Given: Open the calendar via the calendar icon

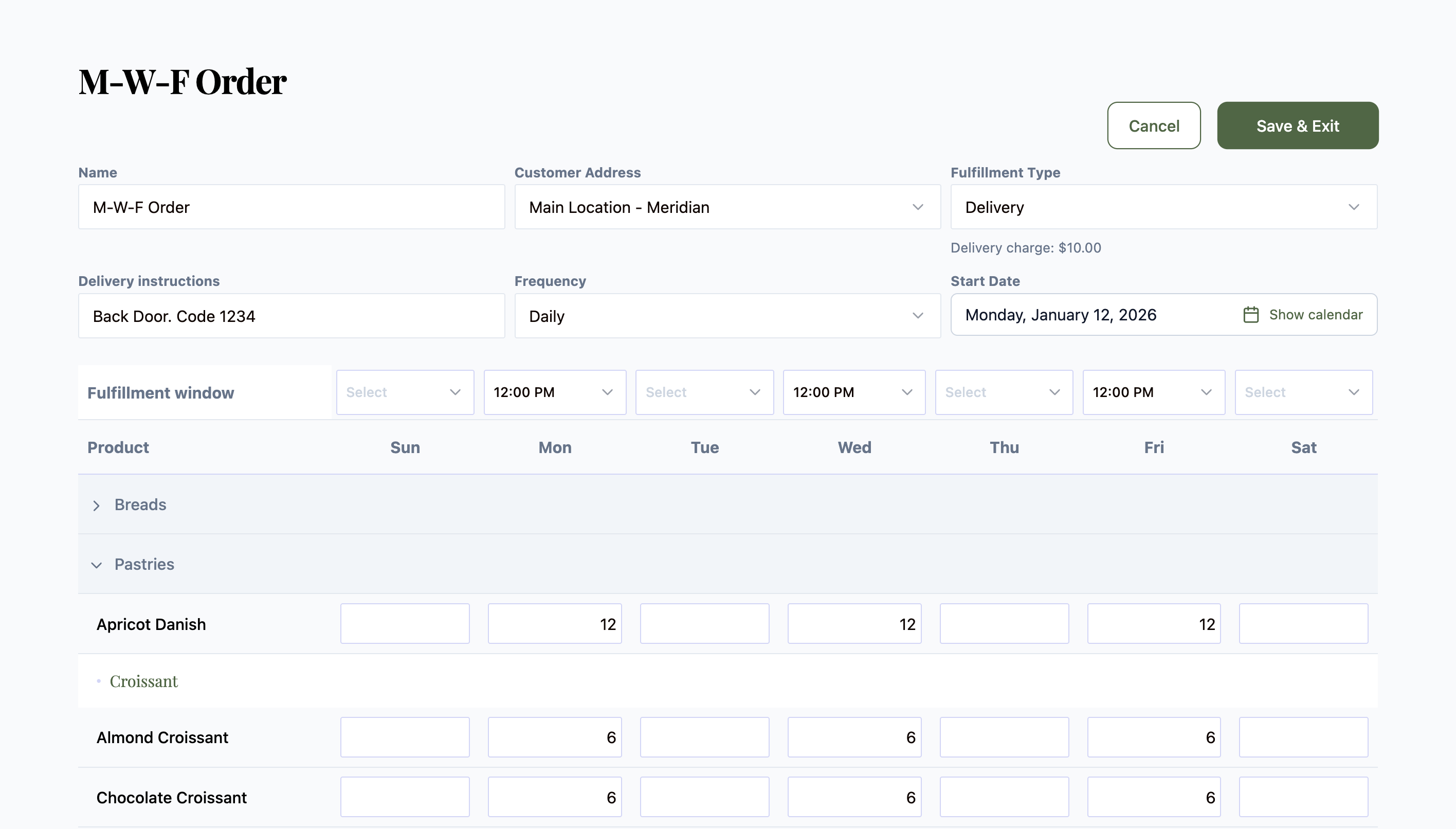Looking at the screenshot, I should coord(1250,314).
